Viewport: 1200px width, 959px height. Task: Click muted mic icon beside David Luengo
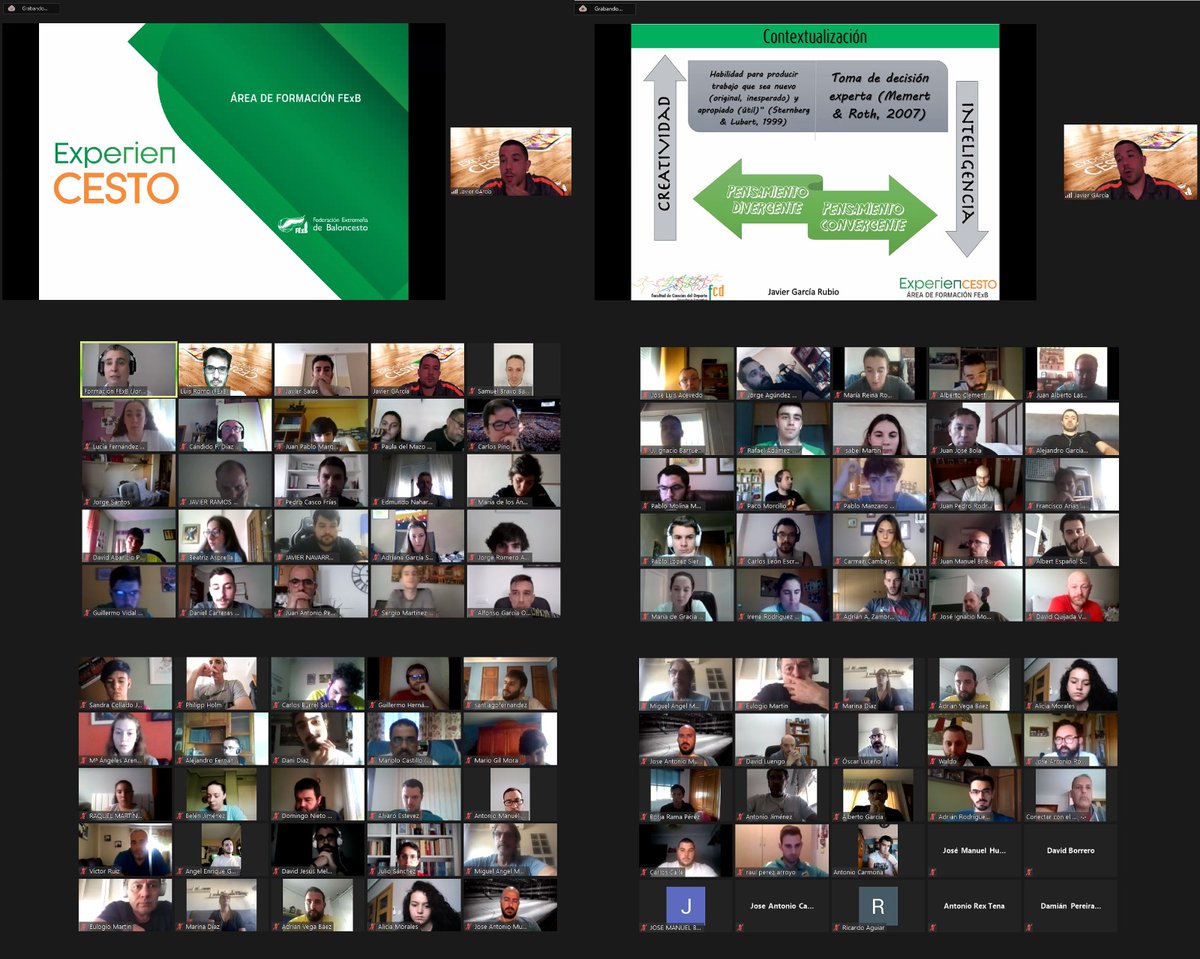(x=741, y=761)
